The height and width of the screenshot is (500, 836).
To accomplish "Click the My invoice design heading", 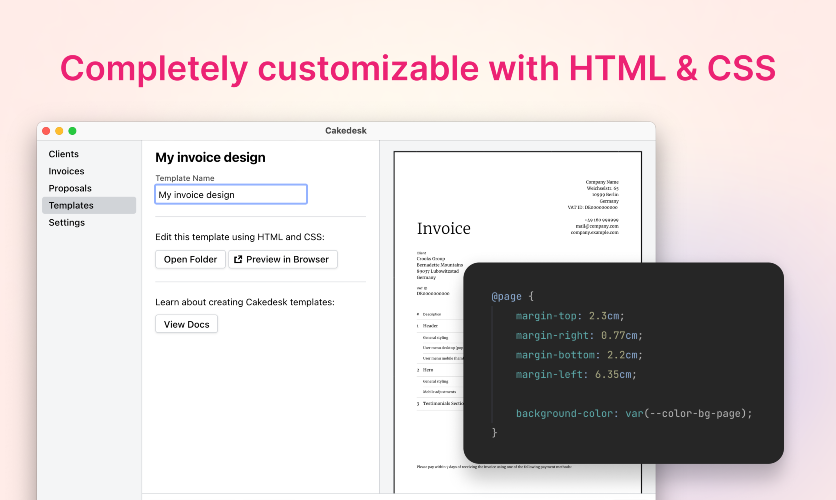I will tap(210, 157).
